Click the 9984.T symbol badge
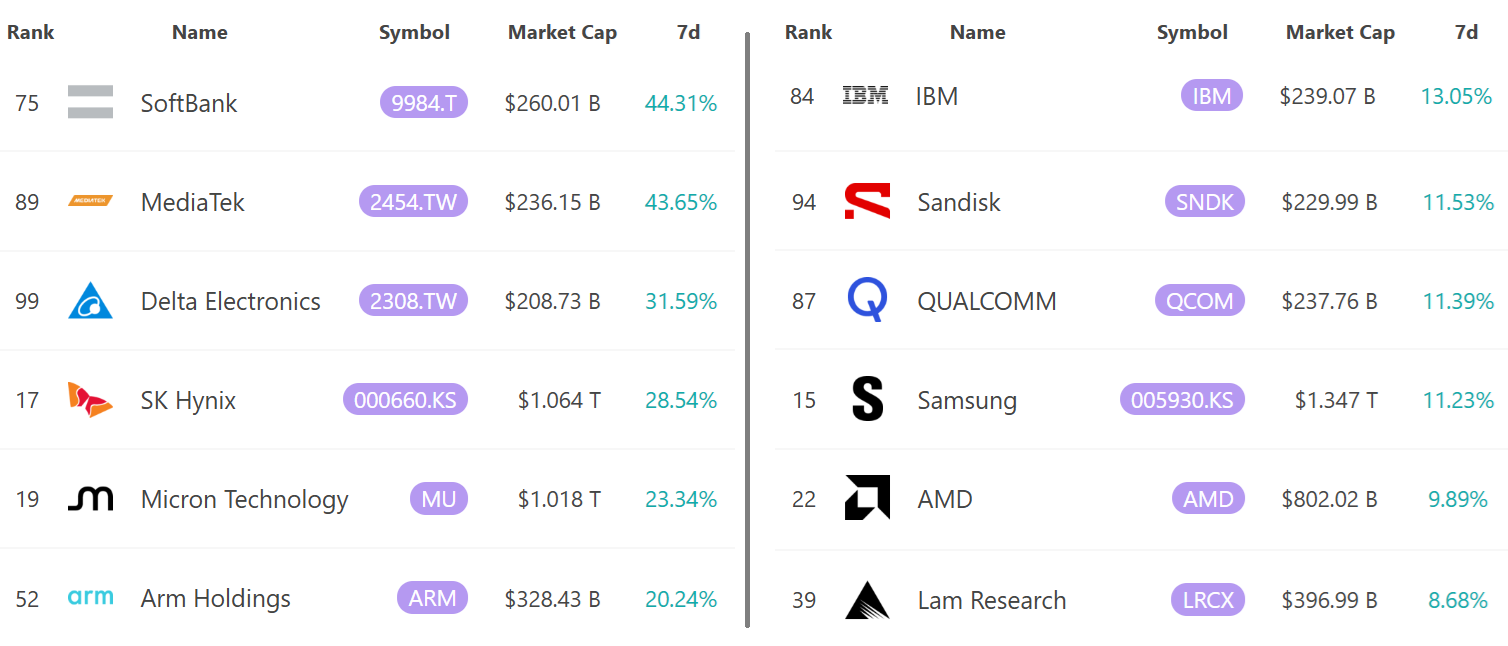Screen dimensions: 1508x646 [x=424, y=102]
